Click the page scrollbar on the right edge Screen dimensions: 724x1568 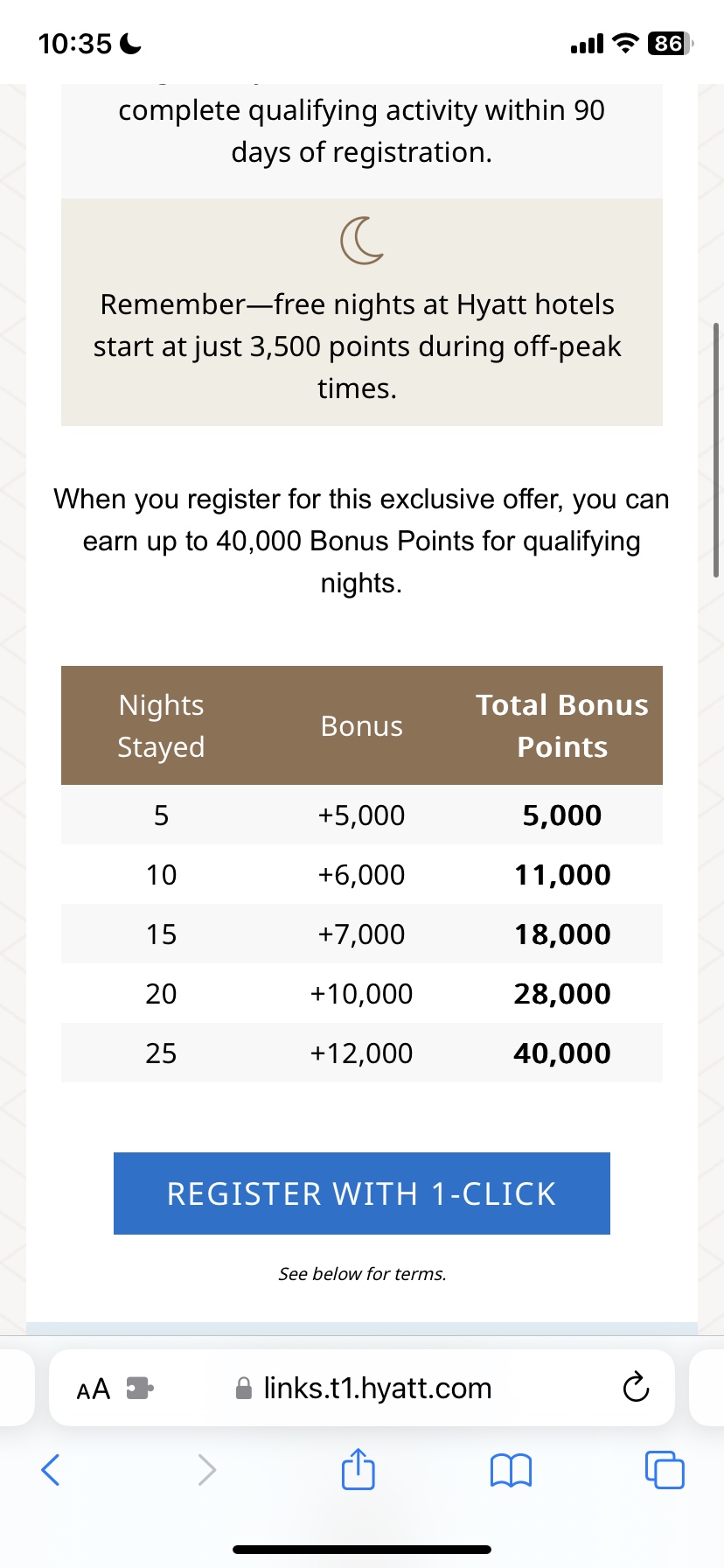click(716, 450)
